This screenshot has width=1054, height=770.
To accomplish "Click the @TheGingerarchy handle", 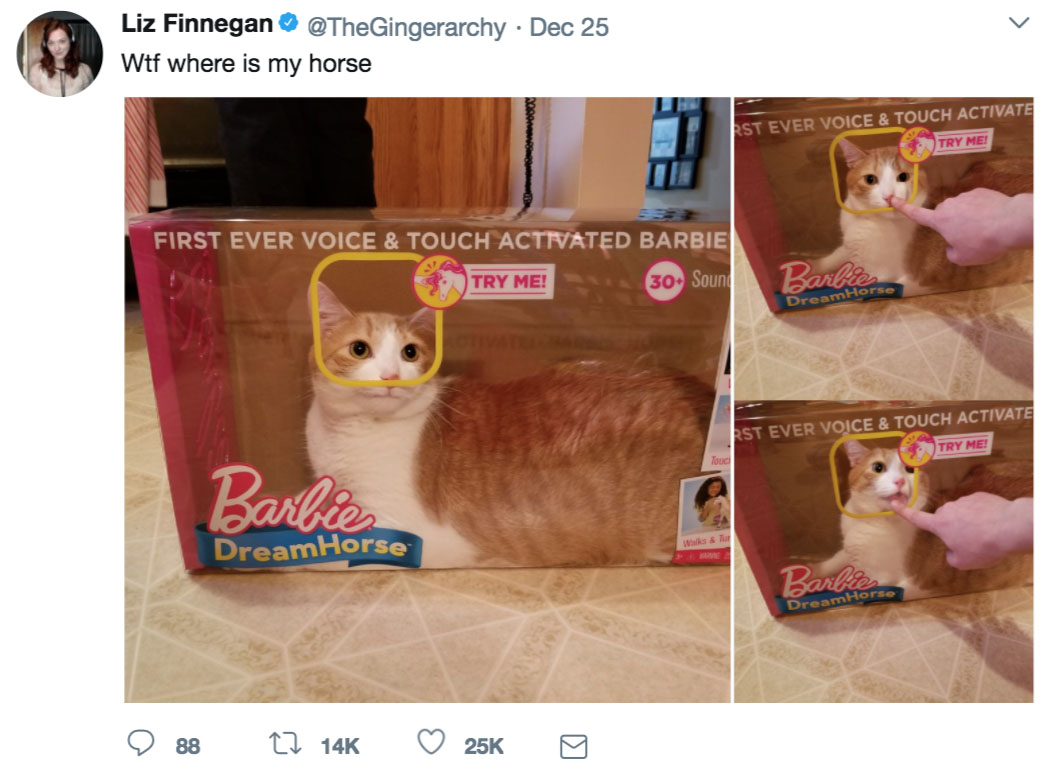I will [406, 27].
